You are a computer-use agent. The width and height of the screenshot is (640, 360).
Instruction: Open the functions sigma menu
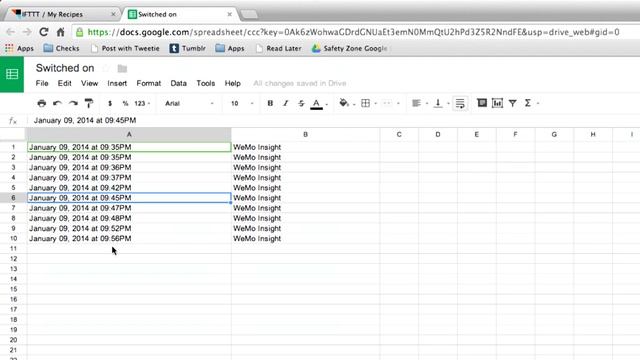point(531,103)
